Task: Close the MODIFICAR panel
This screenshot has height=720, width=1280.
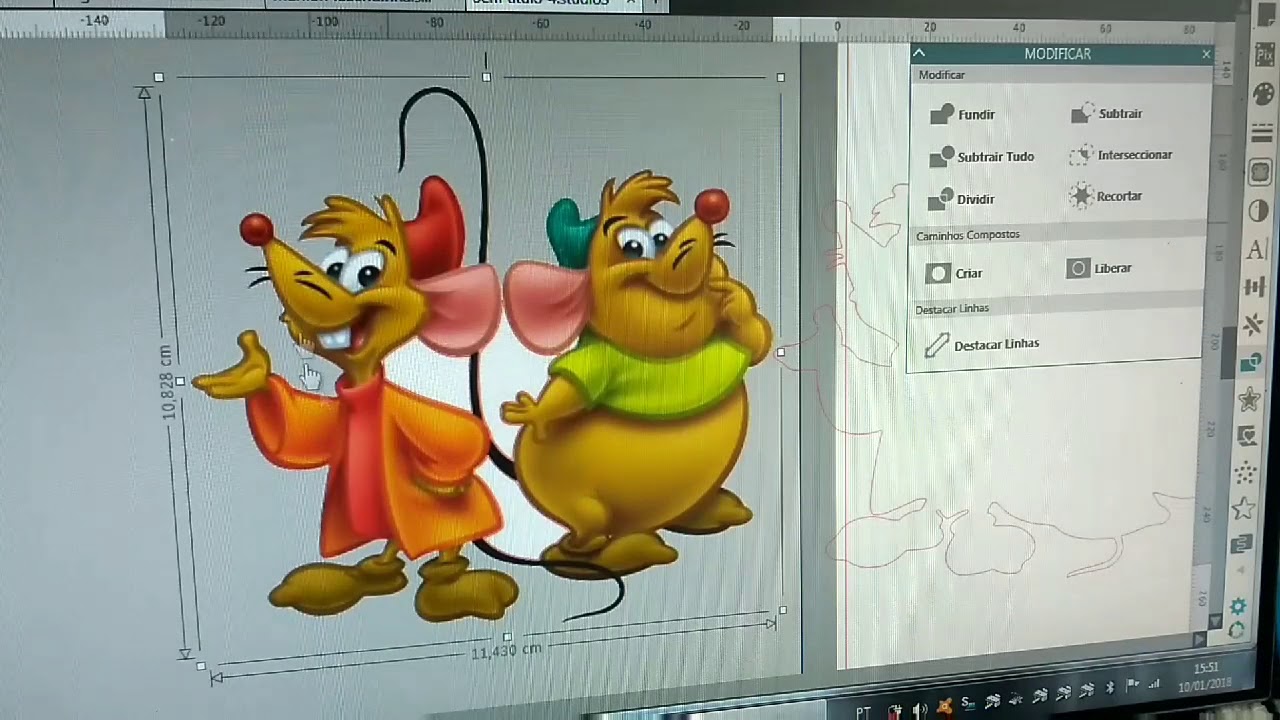Action: (x=1206, y=54)
